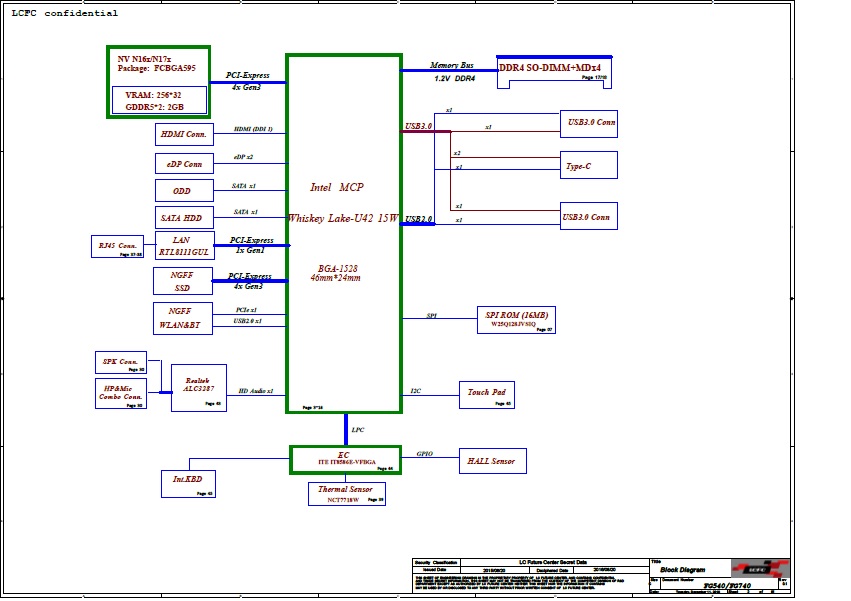Select the SATA HDD block
Viewport: 851px width, 601px height.
[x=184, y=218]
